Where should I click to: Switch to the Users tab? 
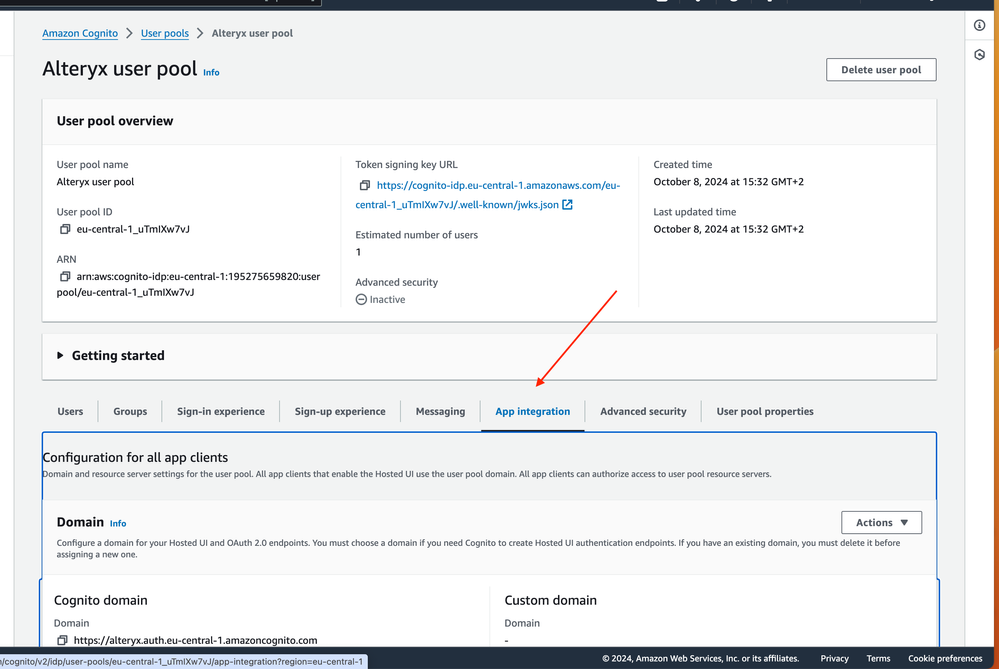[70, 412]
